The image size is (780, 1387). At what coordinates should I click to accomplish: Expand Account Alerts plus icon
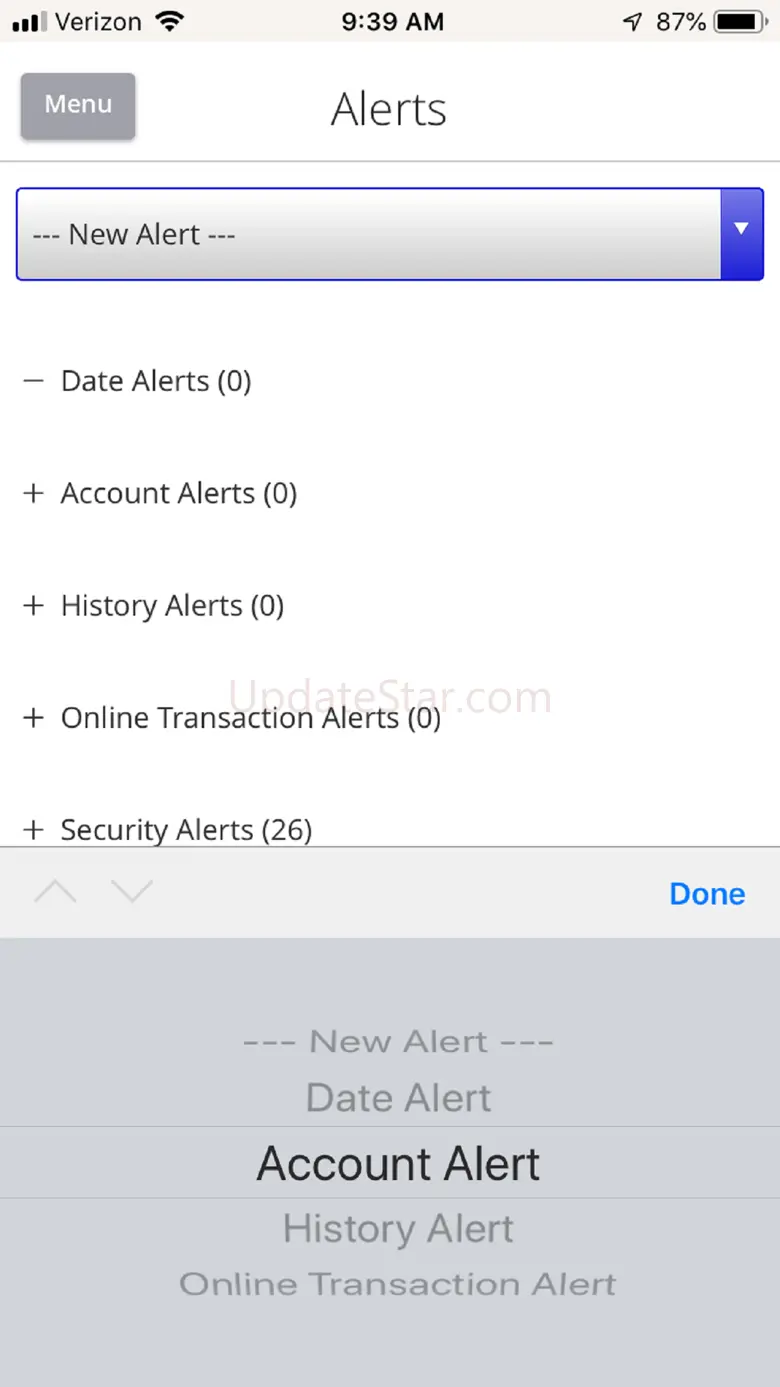point(34,493)
